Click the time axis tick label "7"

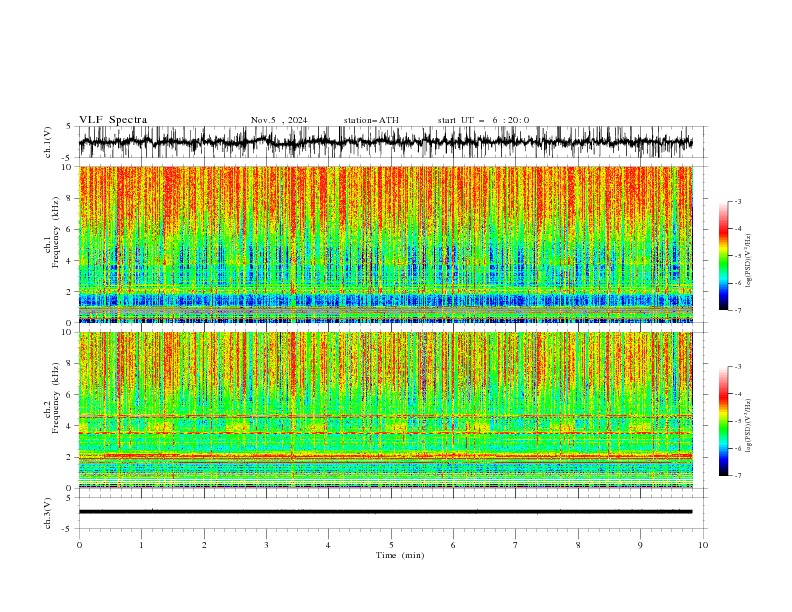pyautogui.click(x=516, y=545)
